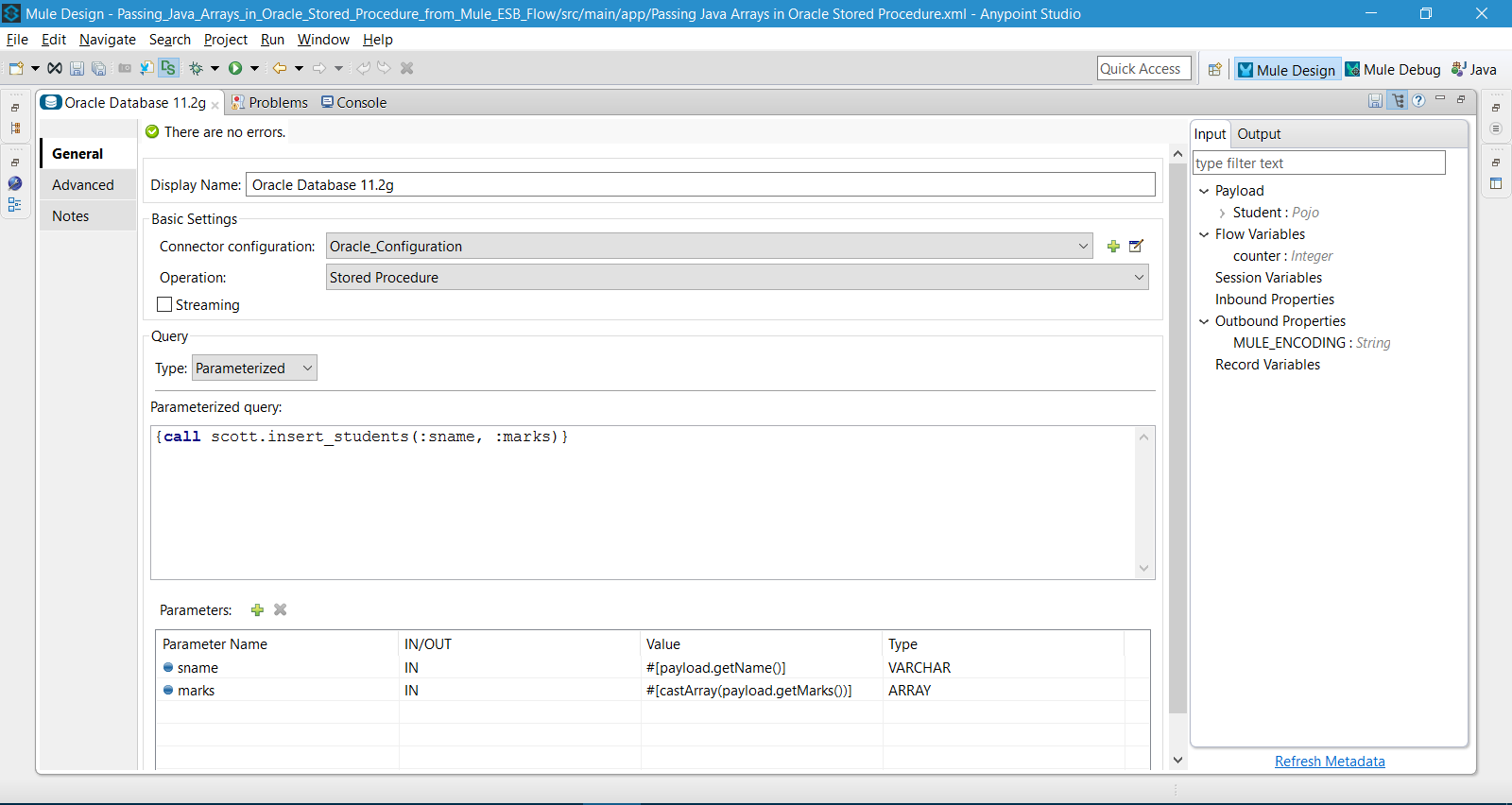Image resolution: width=1512 pixels, height=805 pixels.
Task: Open help via the question mark icon
Action: (x=1418, y=100)
